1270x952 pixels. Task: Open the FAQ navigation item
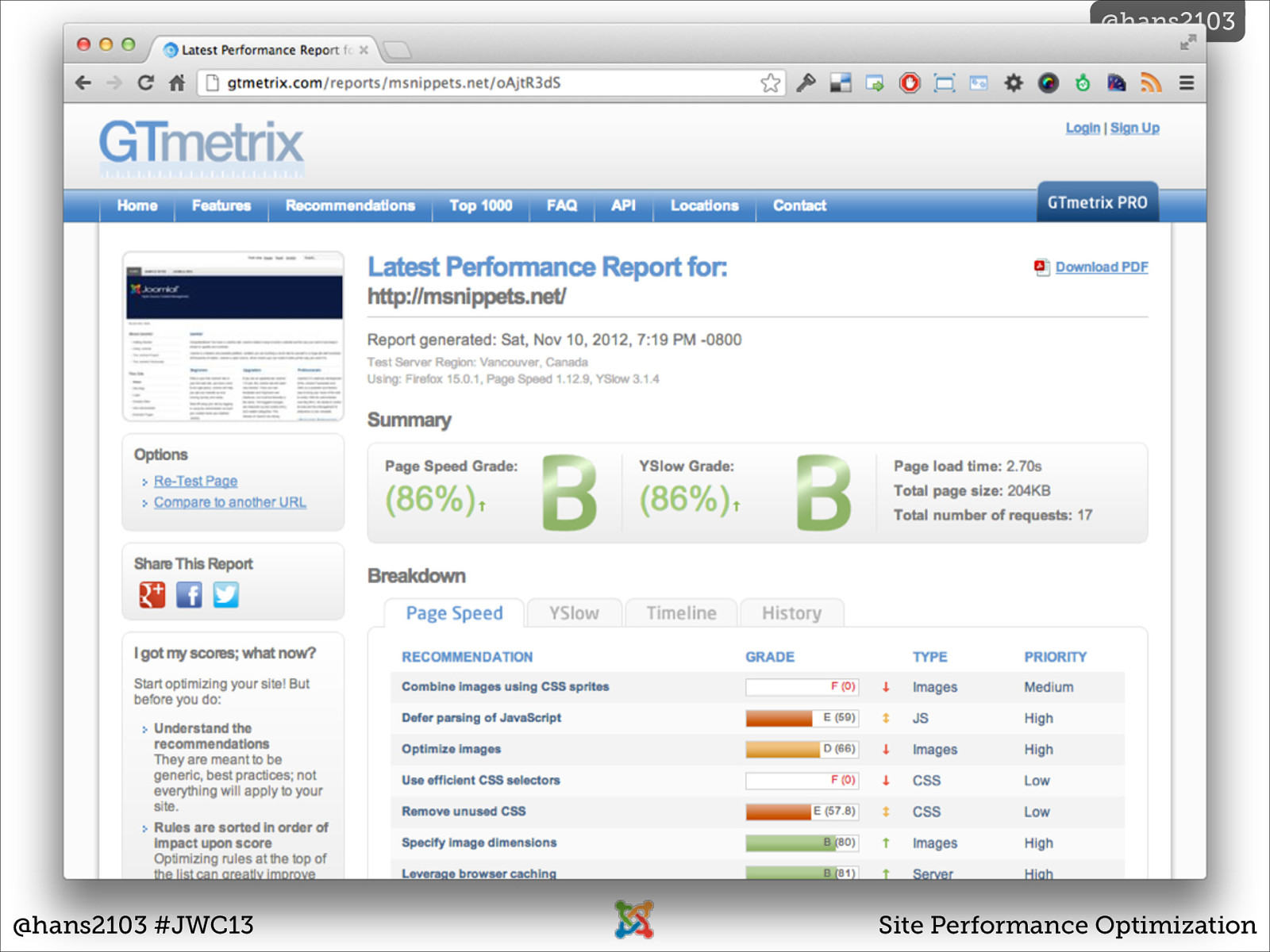tap(562, 205)
